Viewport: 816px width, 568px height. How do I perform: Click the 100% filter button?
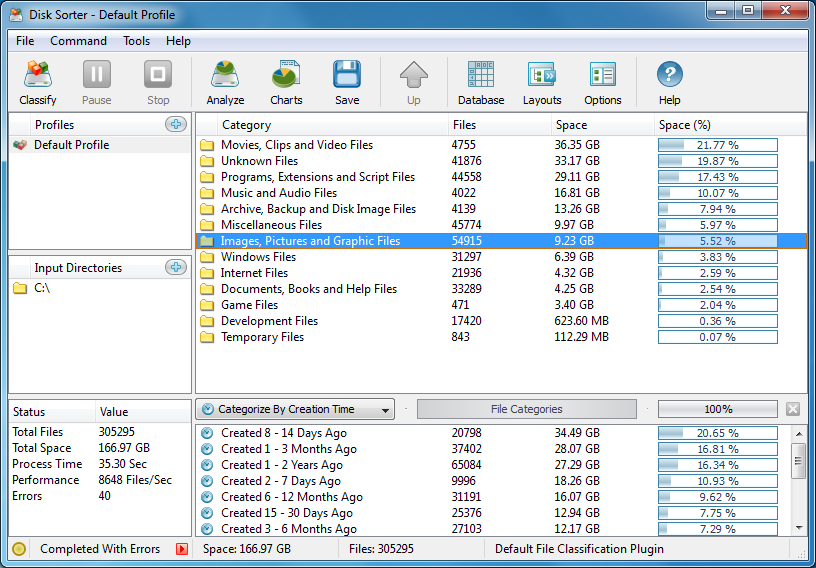pos(718,409)
